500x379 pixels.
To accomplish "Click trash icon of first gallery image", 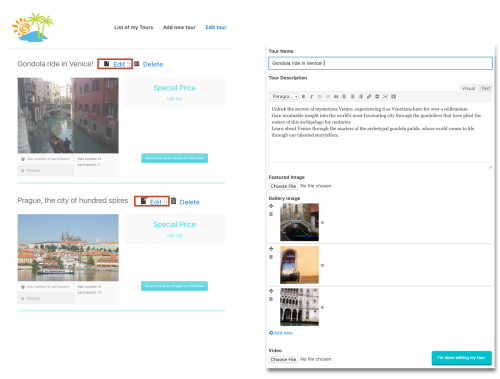I will pos(271,214).
